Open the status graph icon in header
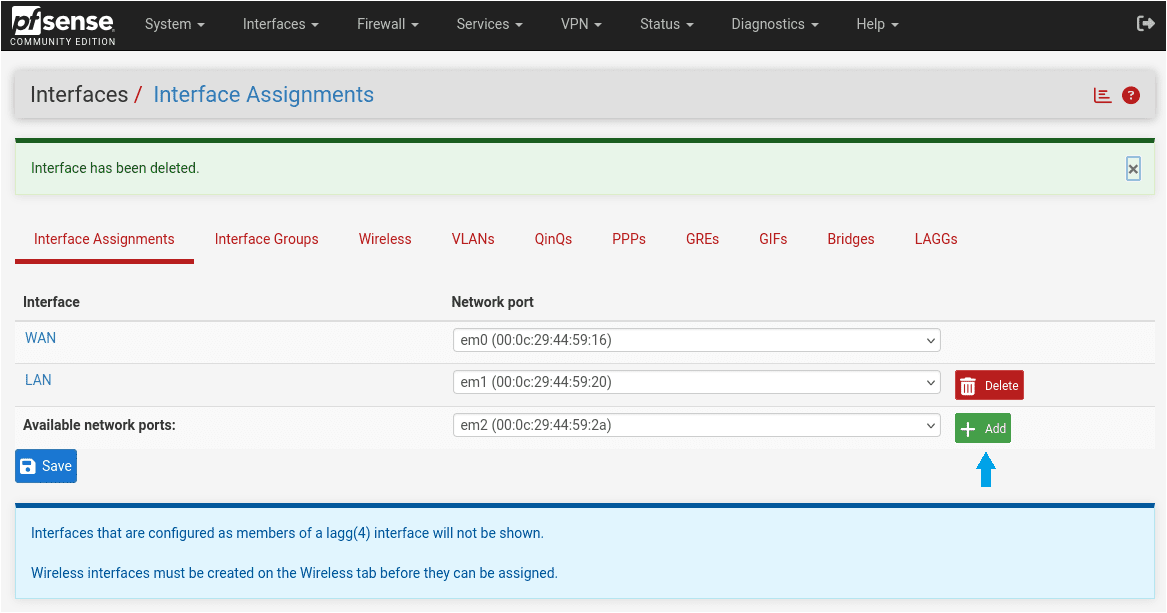The height and width of the screenshot is (613, 1167). point(1102,95)
